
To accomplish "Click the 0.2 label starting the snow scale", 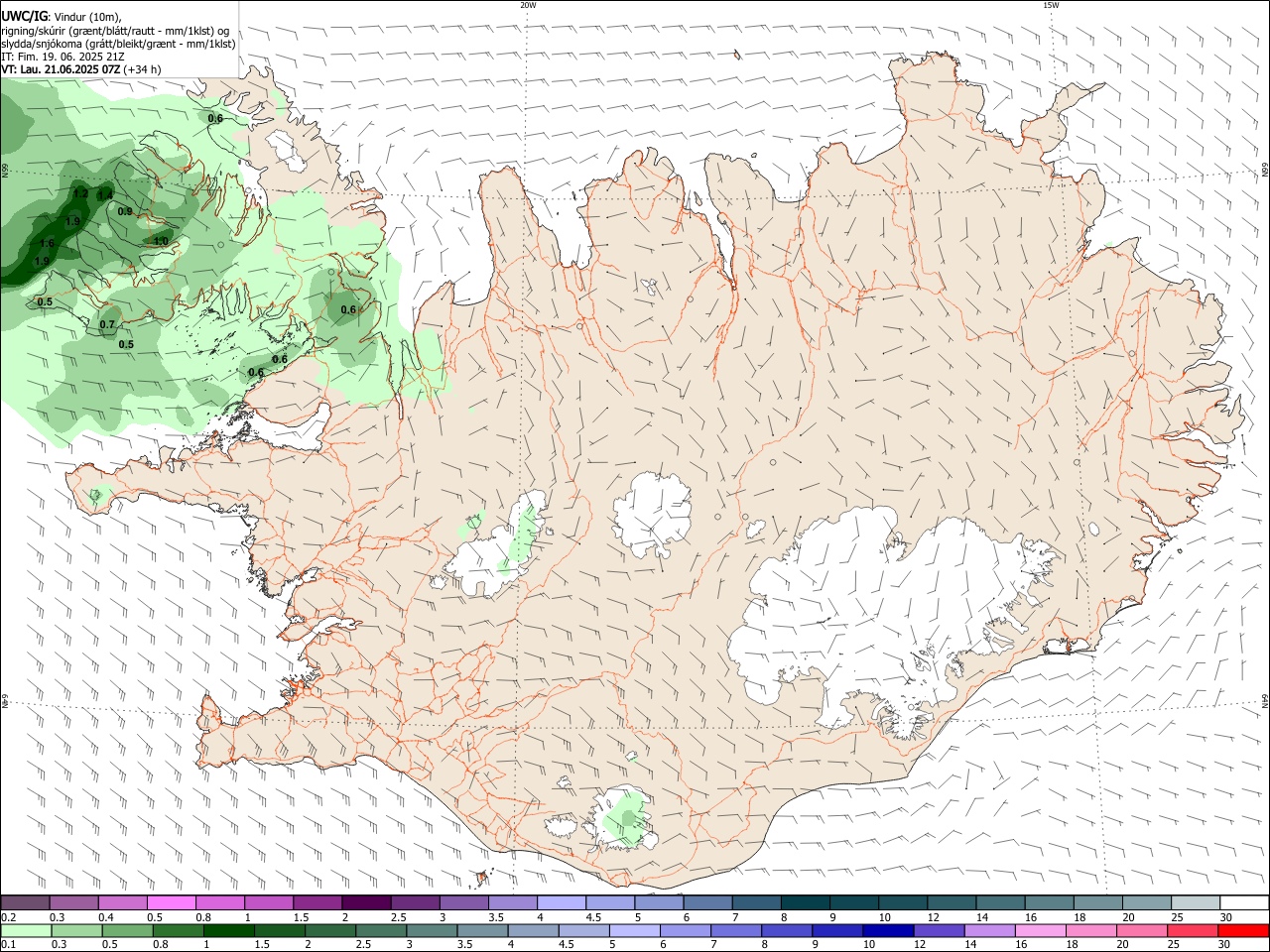I will click(x=8, y=917).
